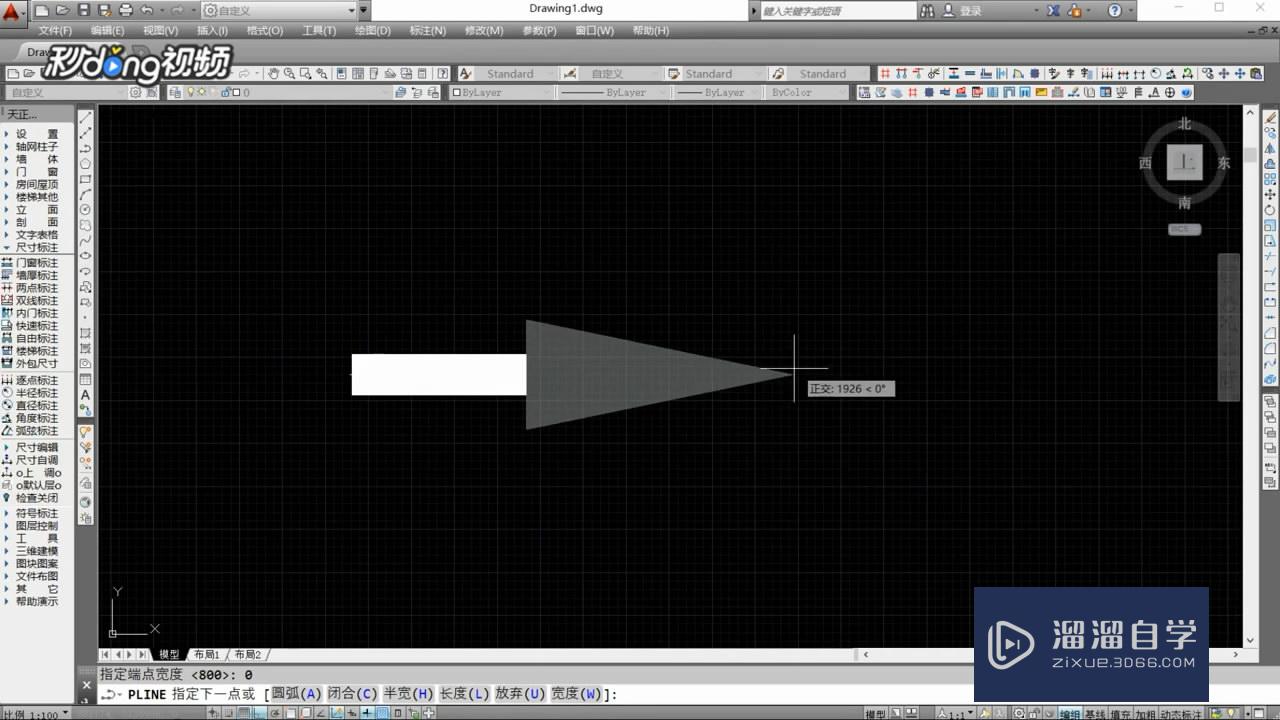Select the Line draw tool
The height and width of the screenshot is (720, 1280).
[x=86, y=117]
